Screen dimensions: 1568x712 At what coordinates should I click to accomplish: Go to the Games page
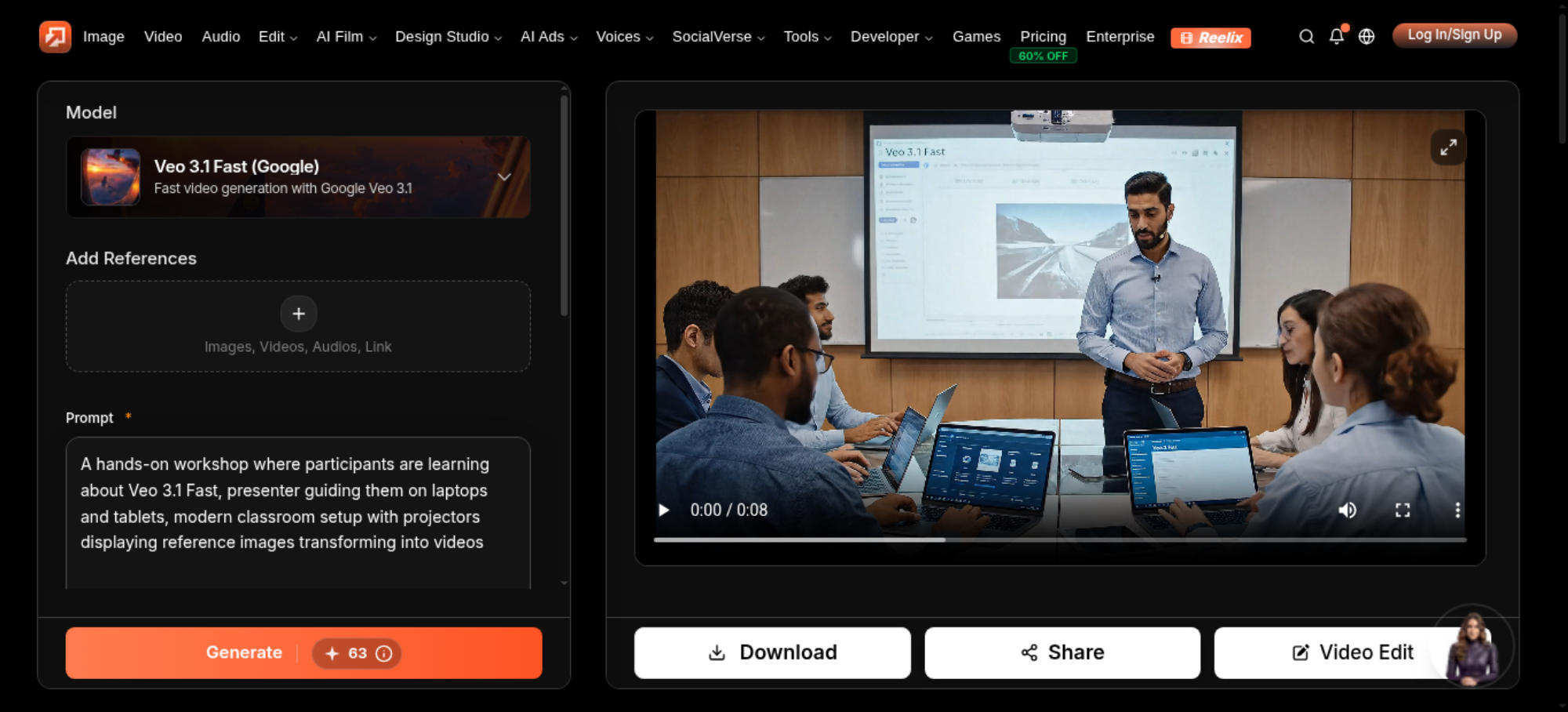[976, 37]
